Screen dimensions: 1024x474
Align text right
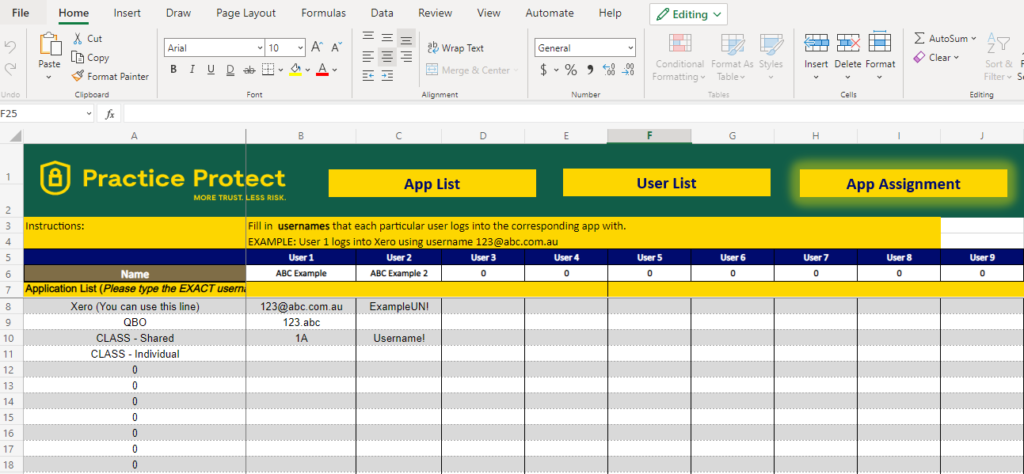click(x=406, y=56)
